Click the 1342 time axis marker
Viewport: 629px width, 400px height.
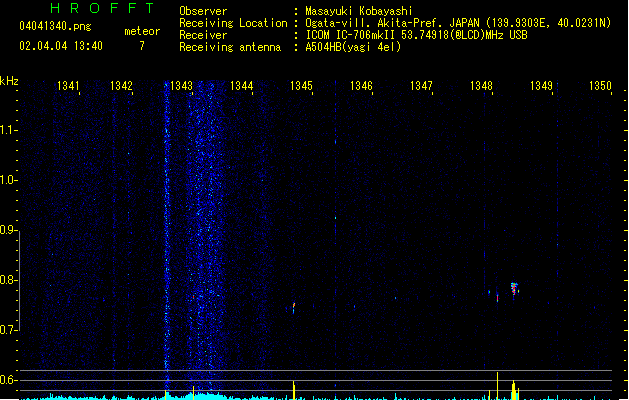(x=121, y=86)
